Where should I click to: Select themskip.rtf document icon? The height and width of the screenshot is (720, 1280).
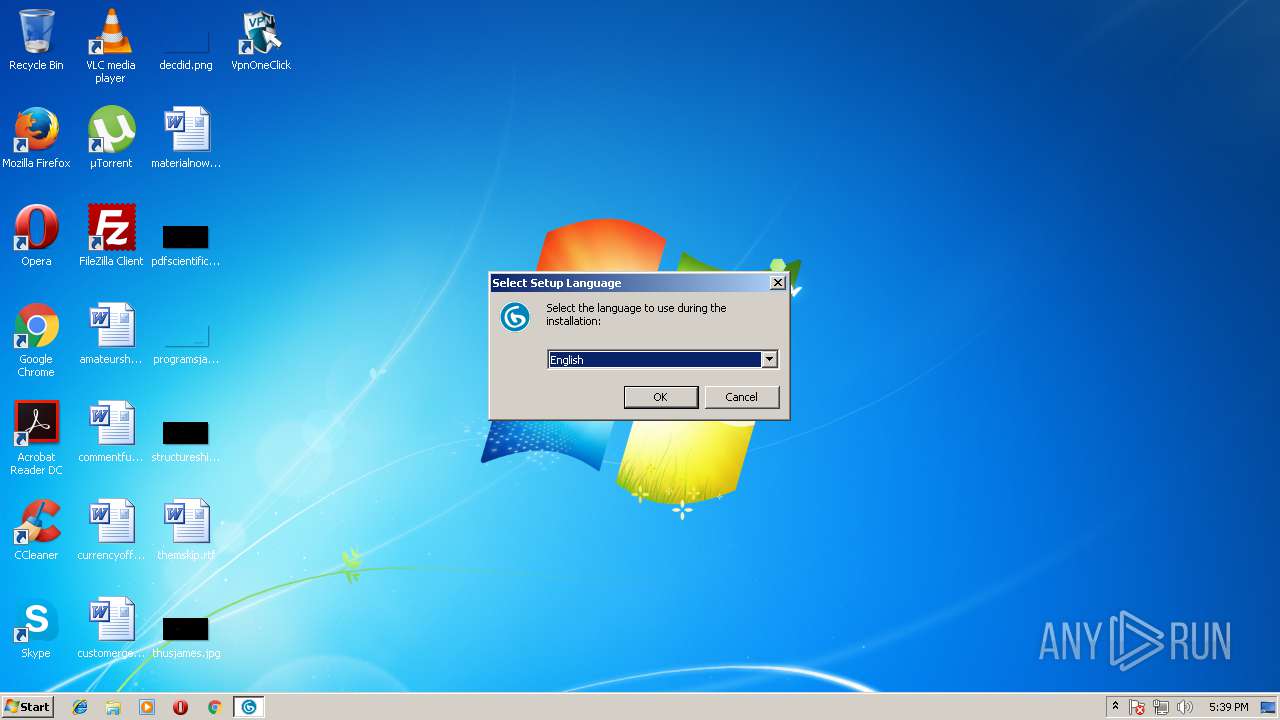pyautogui.click(x=185, y=530)
